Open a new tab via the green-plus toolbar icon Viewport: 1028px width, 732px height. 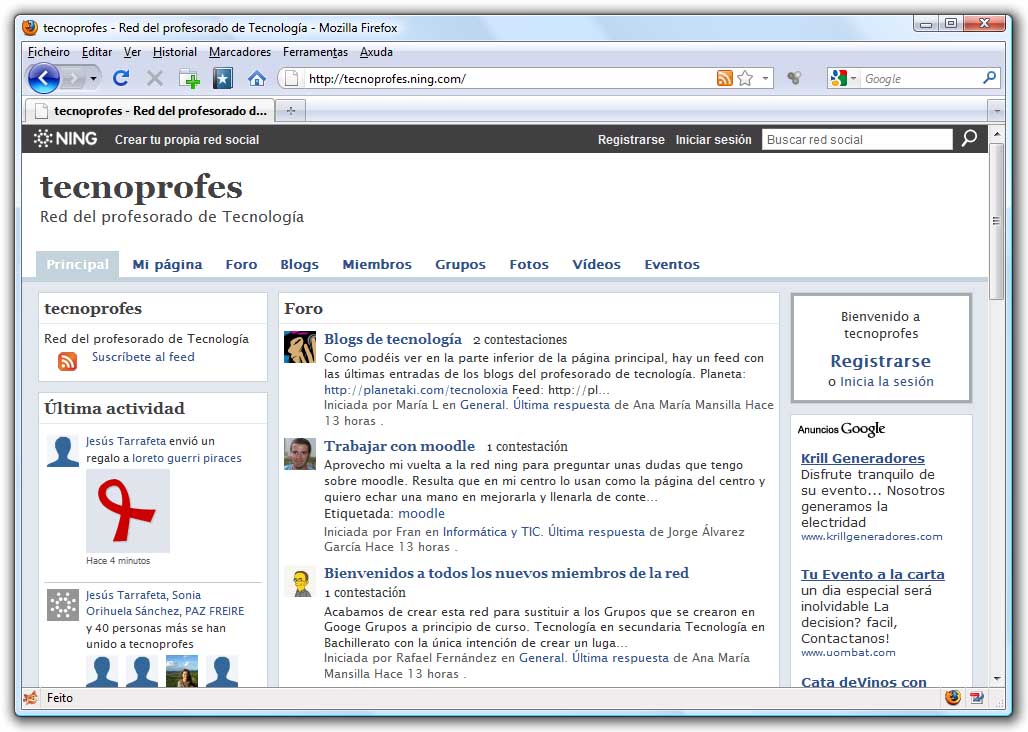[x=189, y=79]
